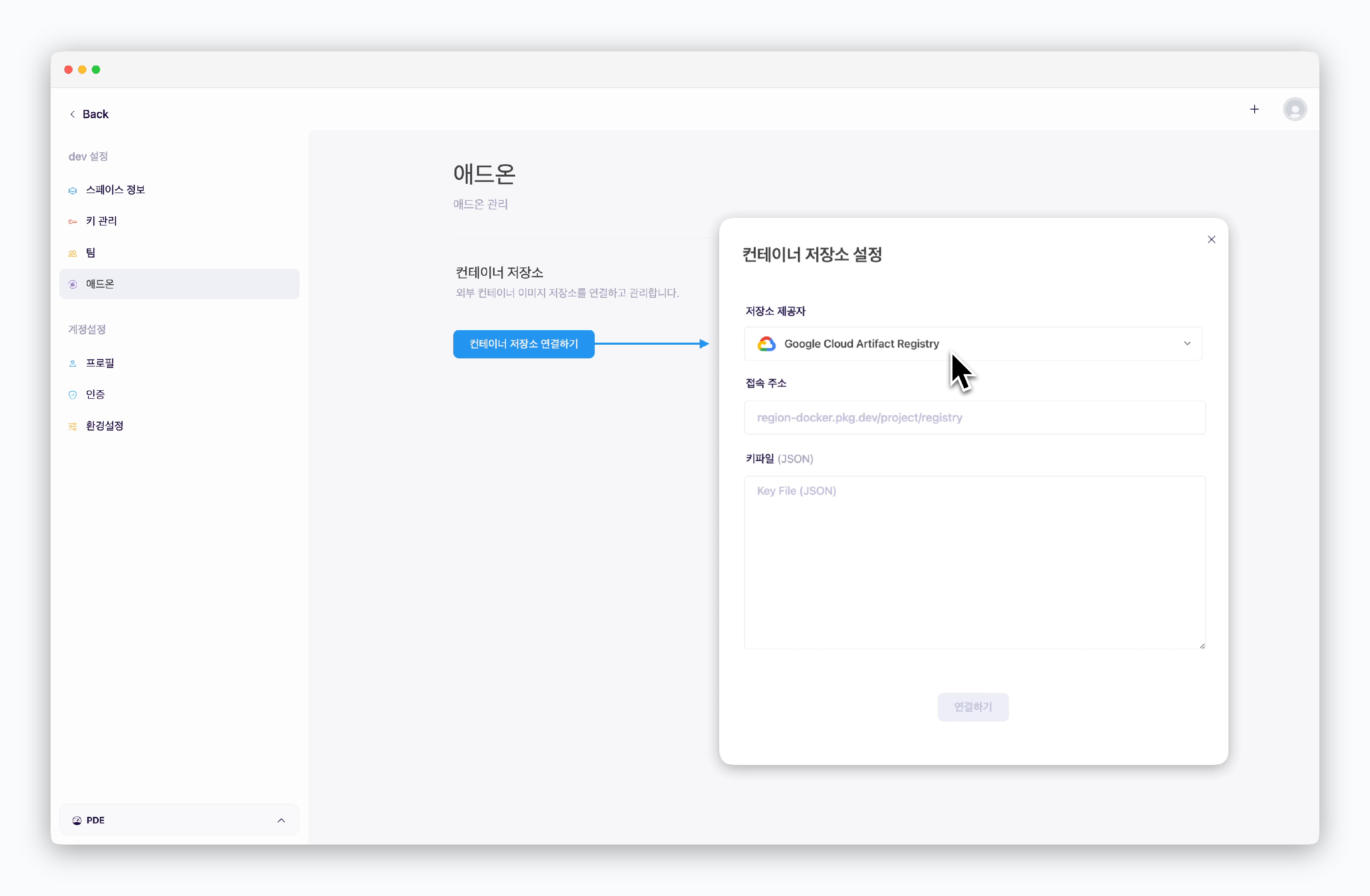Click the team people icon
This screenshot has height=896, width=1370.
pos(73,253)
